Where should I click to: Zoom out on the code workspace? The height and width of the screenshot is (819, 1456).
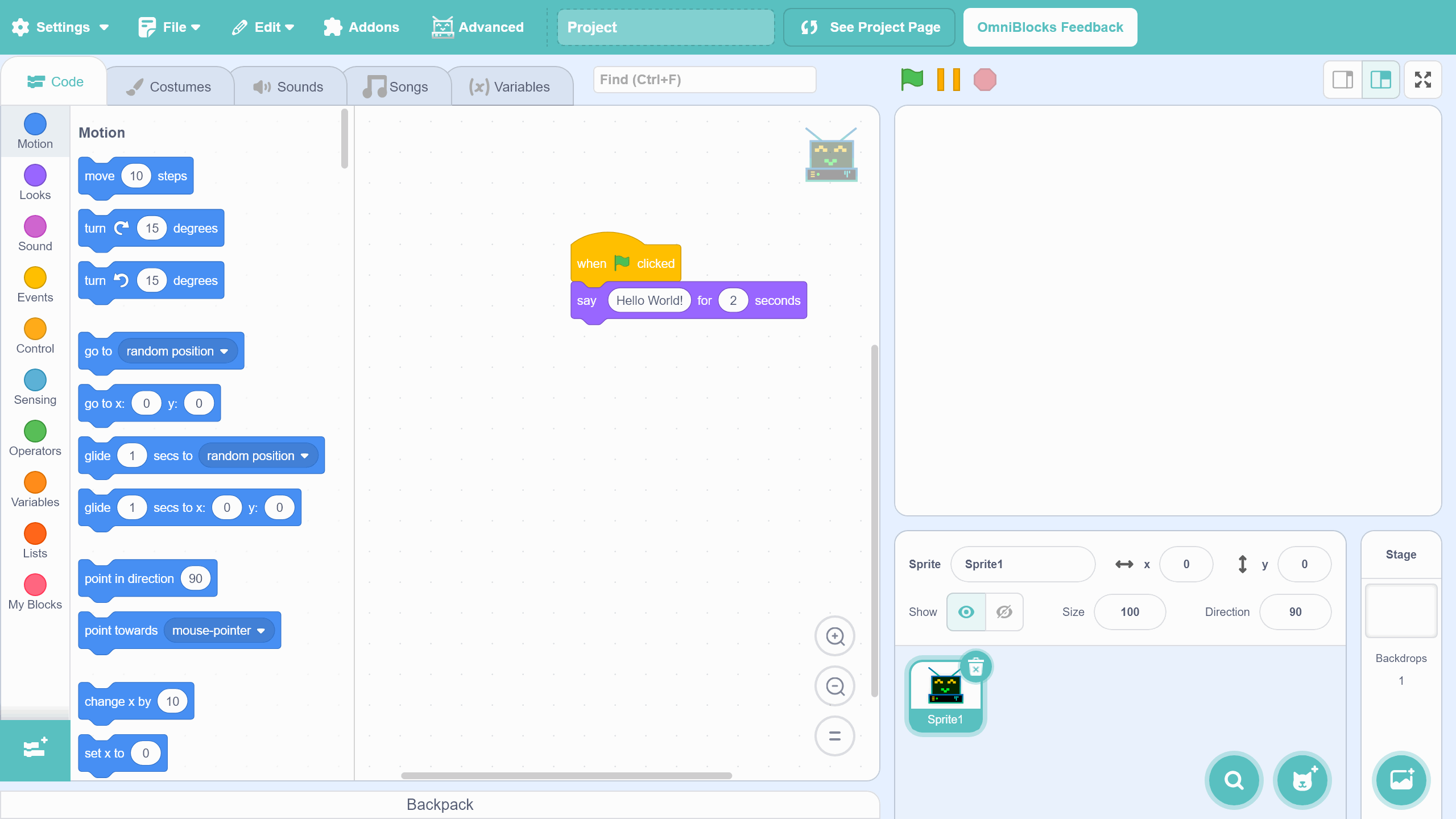[834, 686]
